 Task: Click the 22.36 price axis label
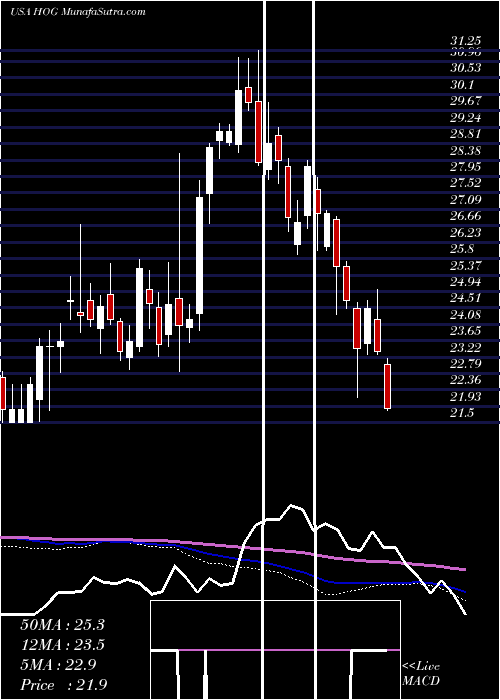coord(466,381)
